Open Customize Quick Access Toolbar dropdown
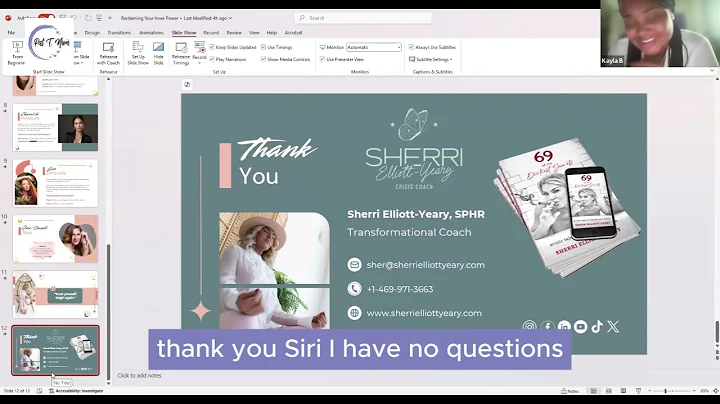 coord(110,18)
